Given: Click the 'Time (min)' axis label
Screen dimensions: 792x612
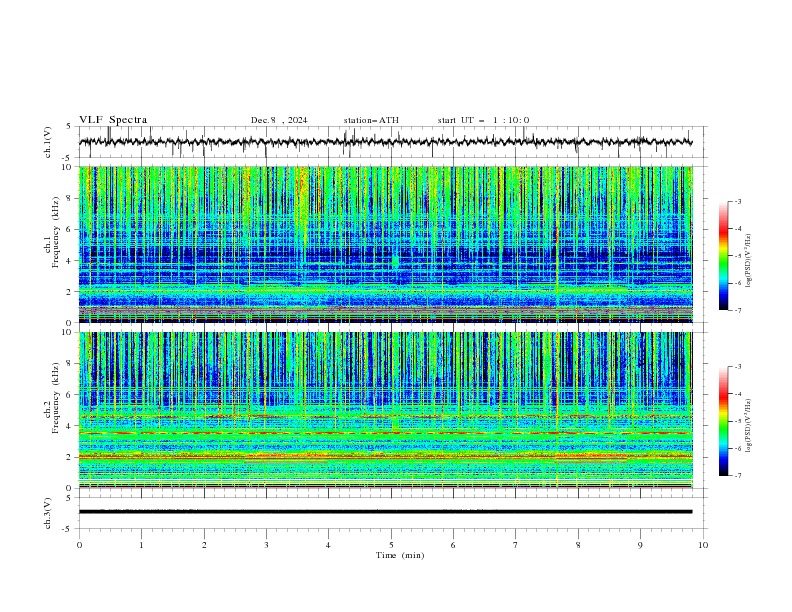Looking at the screenshot, I should click(400, 555).
